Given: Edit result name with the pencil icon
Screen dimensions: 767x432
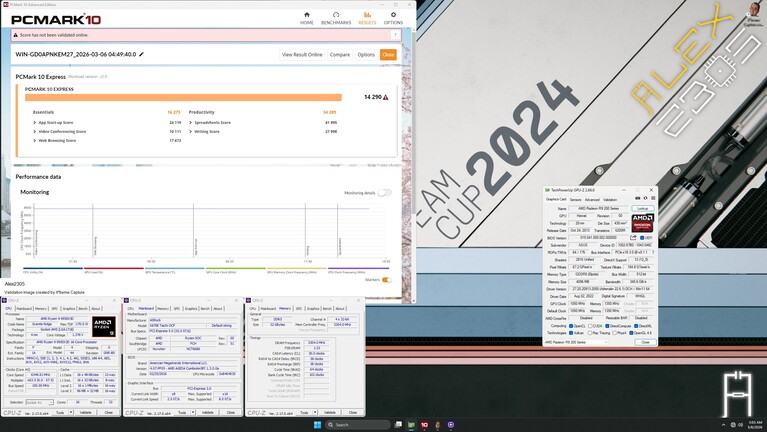Looking at the screenshot, I should (x=141, y=54).
